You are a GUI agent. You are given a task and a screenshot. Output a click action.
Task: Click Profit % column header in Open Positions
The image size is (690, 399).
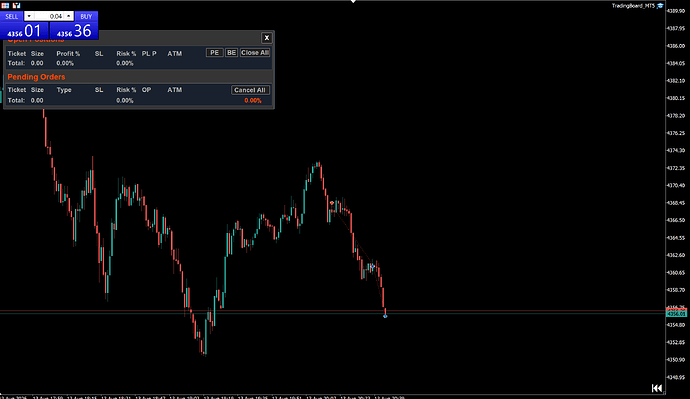click(68, 54)
